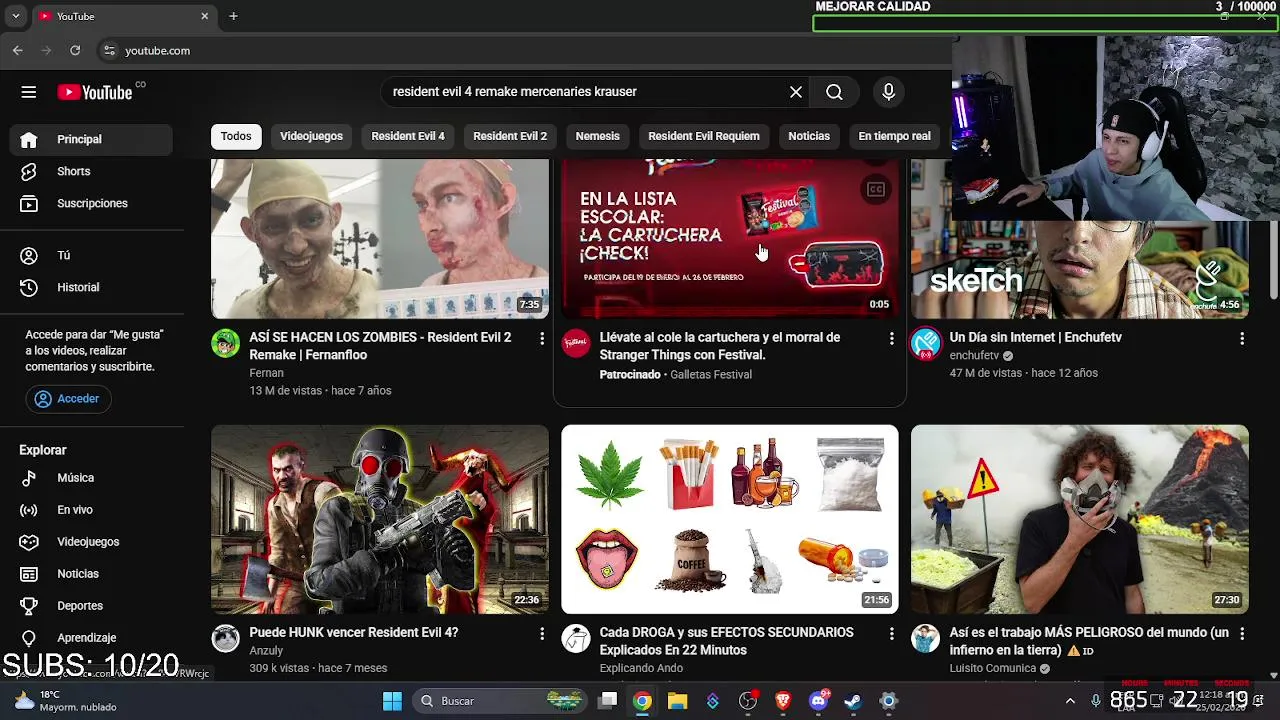Open the Cada DROGA video thumbnail
The image size is (1280, 720).
730,519
